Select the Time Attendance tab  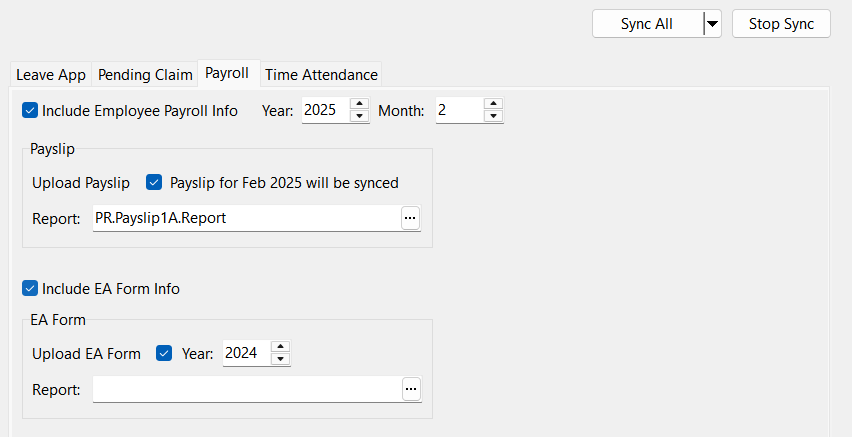tap(321, 75)
